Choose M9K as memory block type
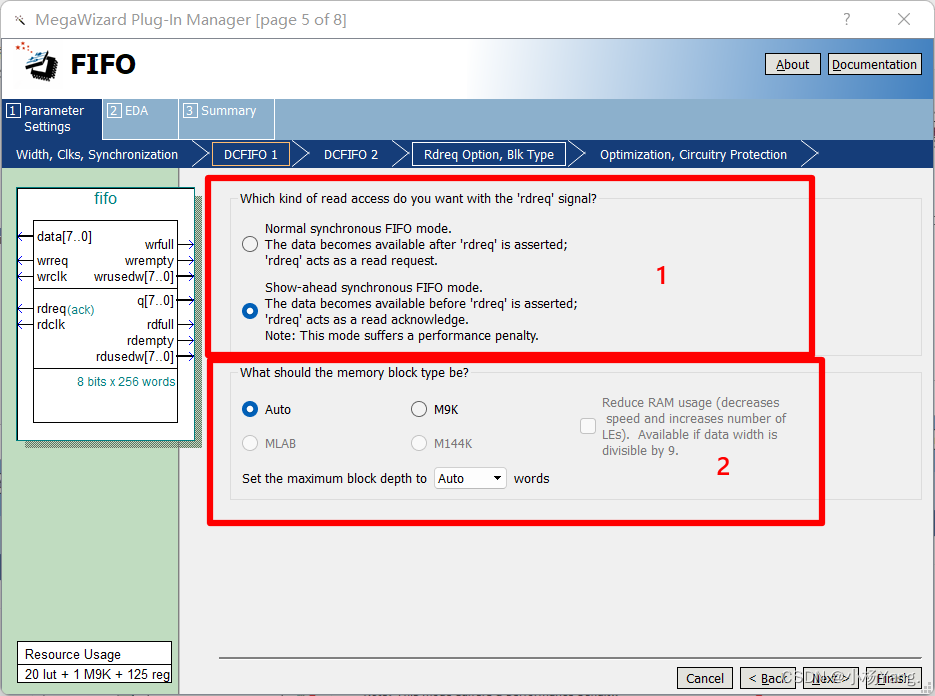The width and height of the screenshot is (935, 696). coord(419,409)
